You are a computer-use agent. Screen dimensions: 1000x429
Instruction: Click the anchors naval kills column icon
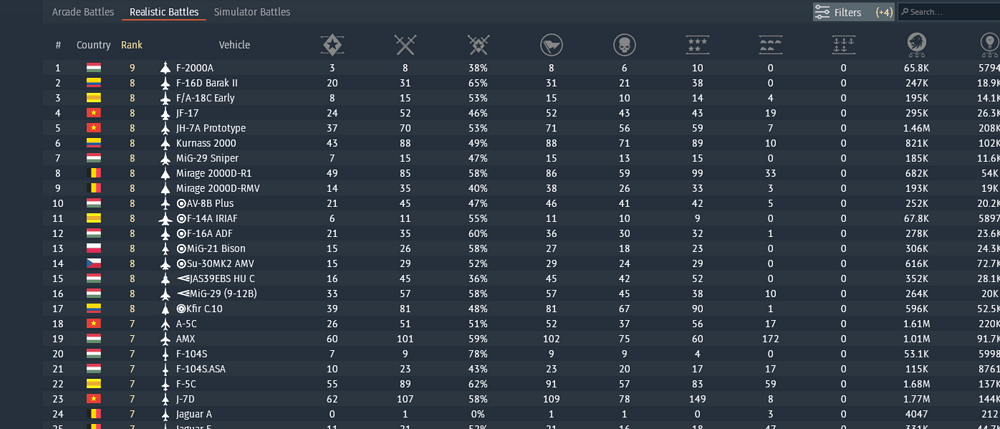click(x=843, y=44)
